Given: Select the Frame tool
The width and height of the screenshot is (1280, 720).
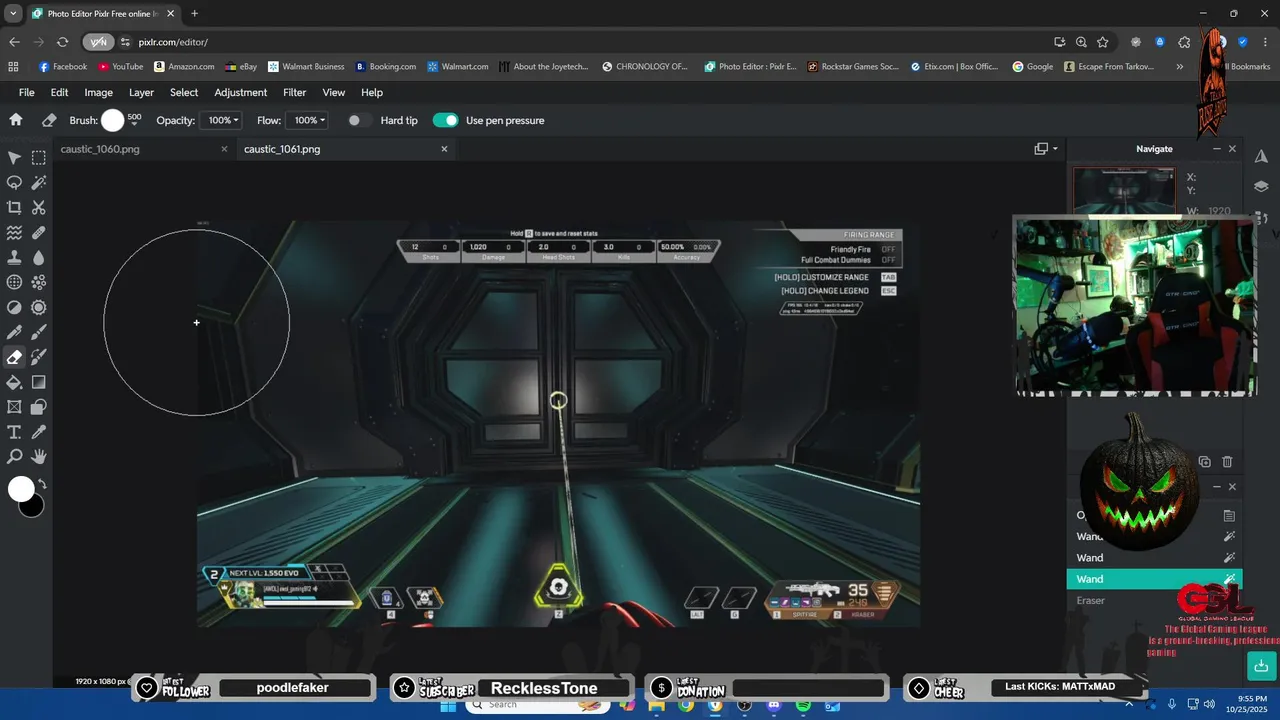Looking at the screenshot, I should (14, 407).
